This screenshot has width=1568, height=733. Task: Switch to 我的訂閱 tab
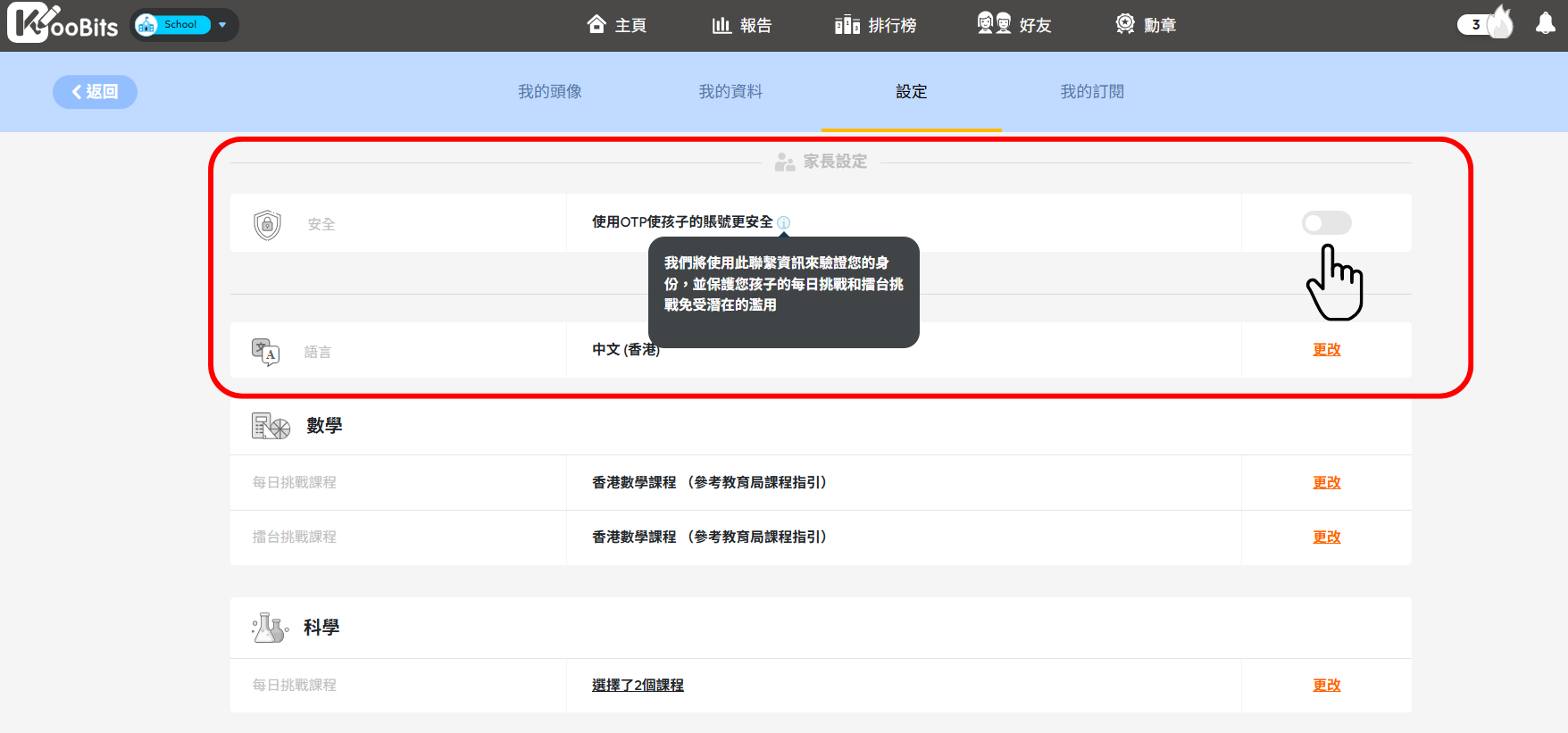tap(1092, 92)
